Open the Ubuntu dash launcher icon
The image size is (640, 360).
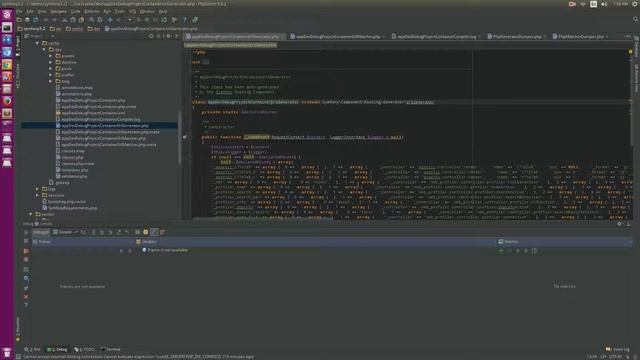point(7,15)
